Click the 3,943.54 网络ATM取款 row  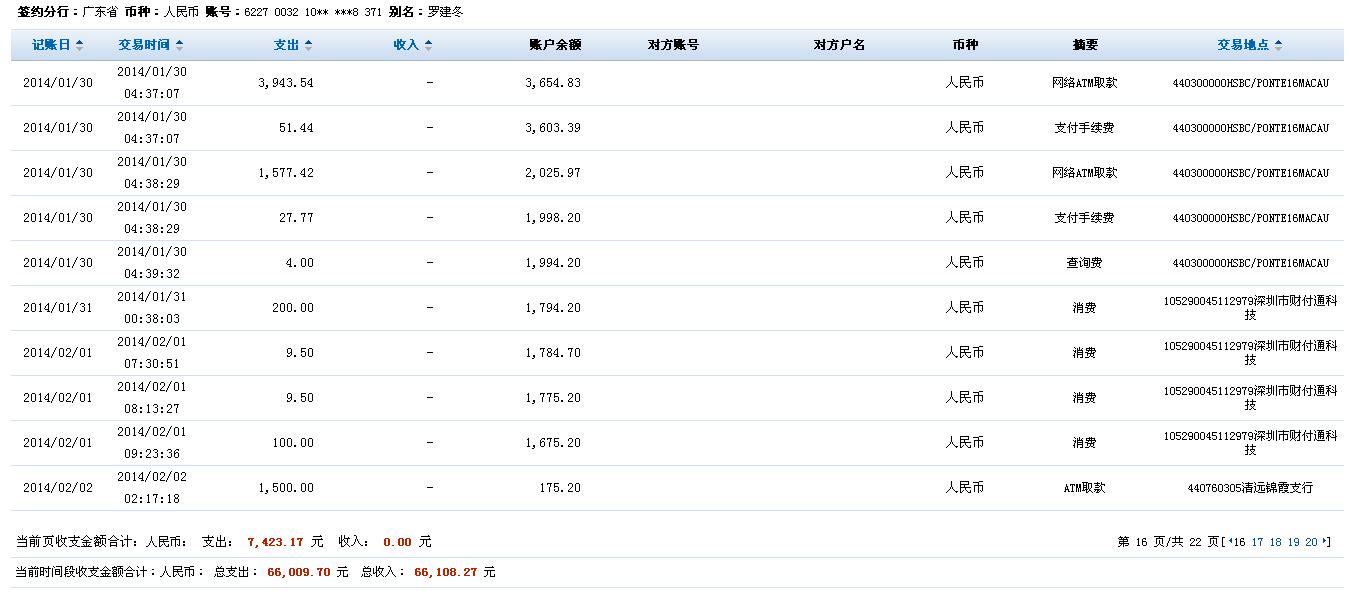coord(675,83)
